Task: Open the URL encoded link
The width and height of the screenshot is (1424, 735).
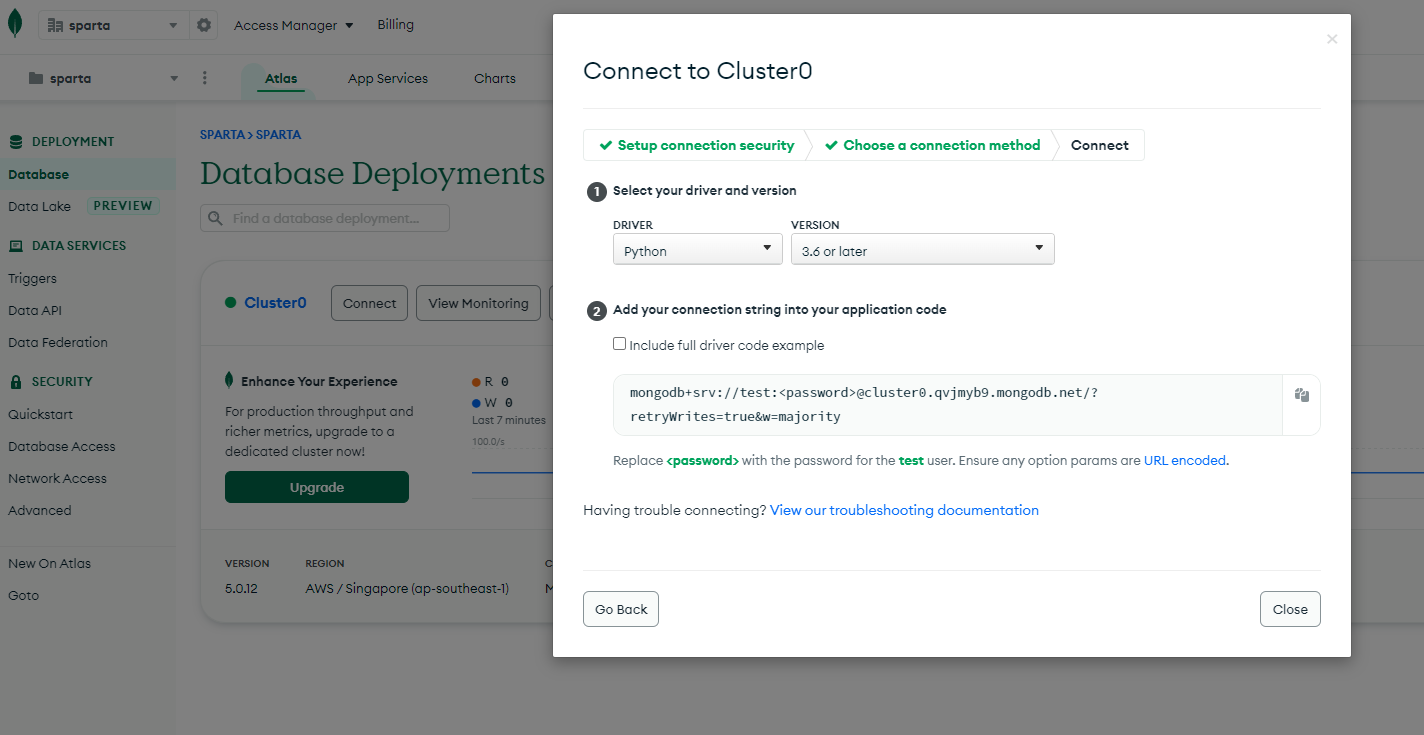Action: [1185, 461]
